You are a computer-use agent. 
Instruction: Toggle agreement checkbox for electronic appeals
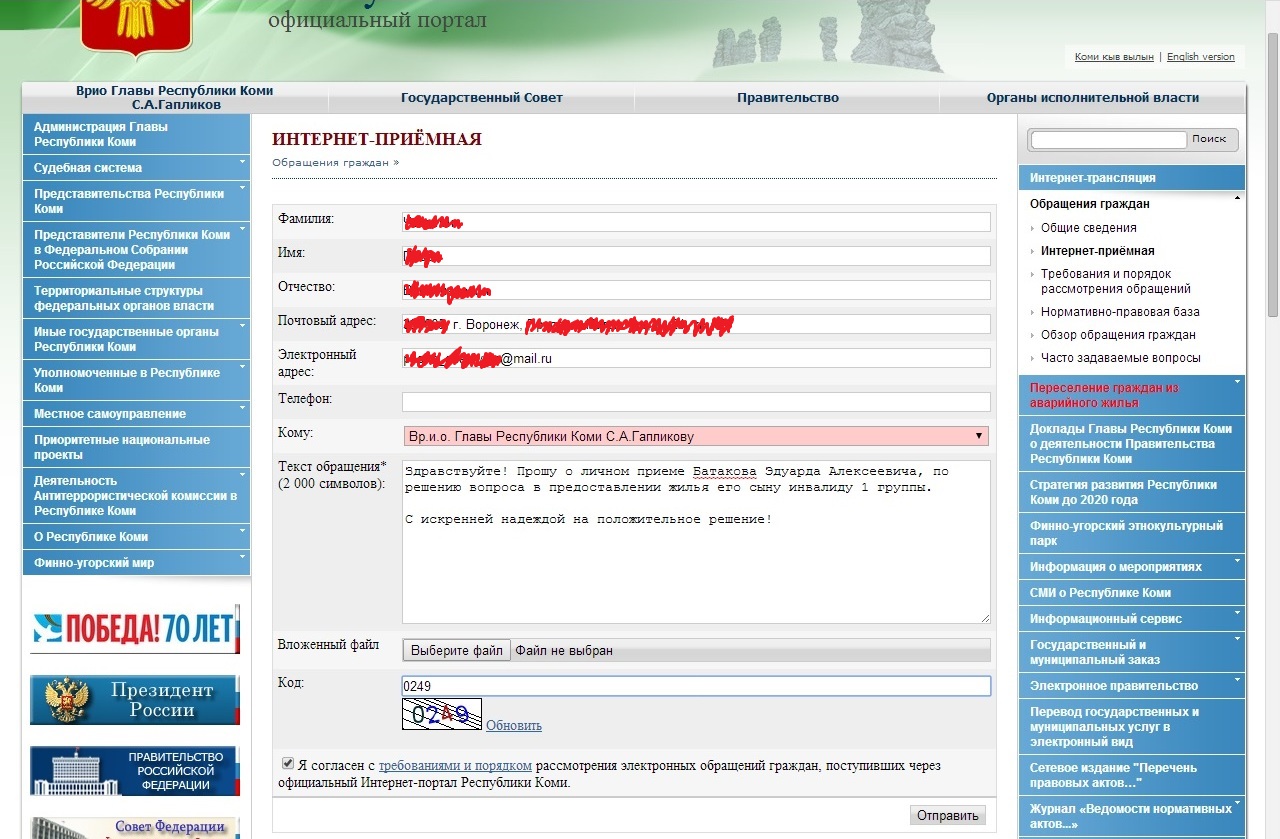(x=288, y=763)
